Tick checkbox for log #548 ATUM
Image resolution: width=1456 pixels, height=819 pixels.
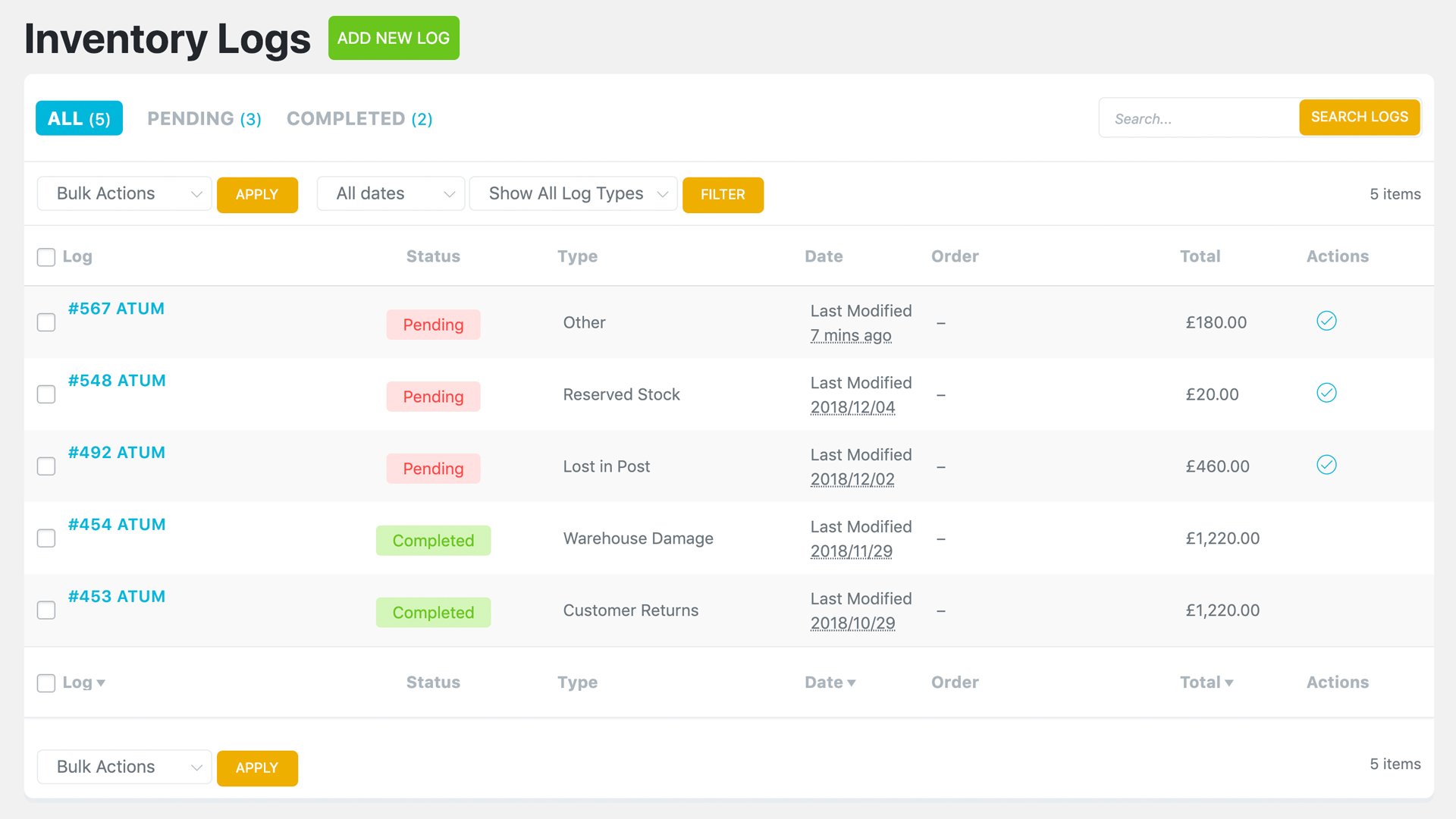click(46, 394)
